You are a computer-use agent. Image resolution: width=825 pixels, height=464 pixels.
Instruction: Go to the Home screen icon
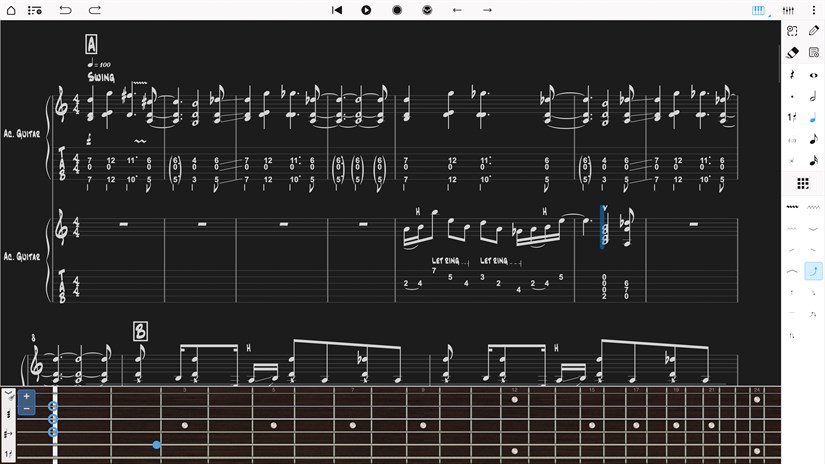pos(9,10)
